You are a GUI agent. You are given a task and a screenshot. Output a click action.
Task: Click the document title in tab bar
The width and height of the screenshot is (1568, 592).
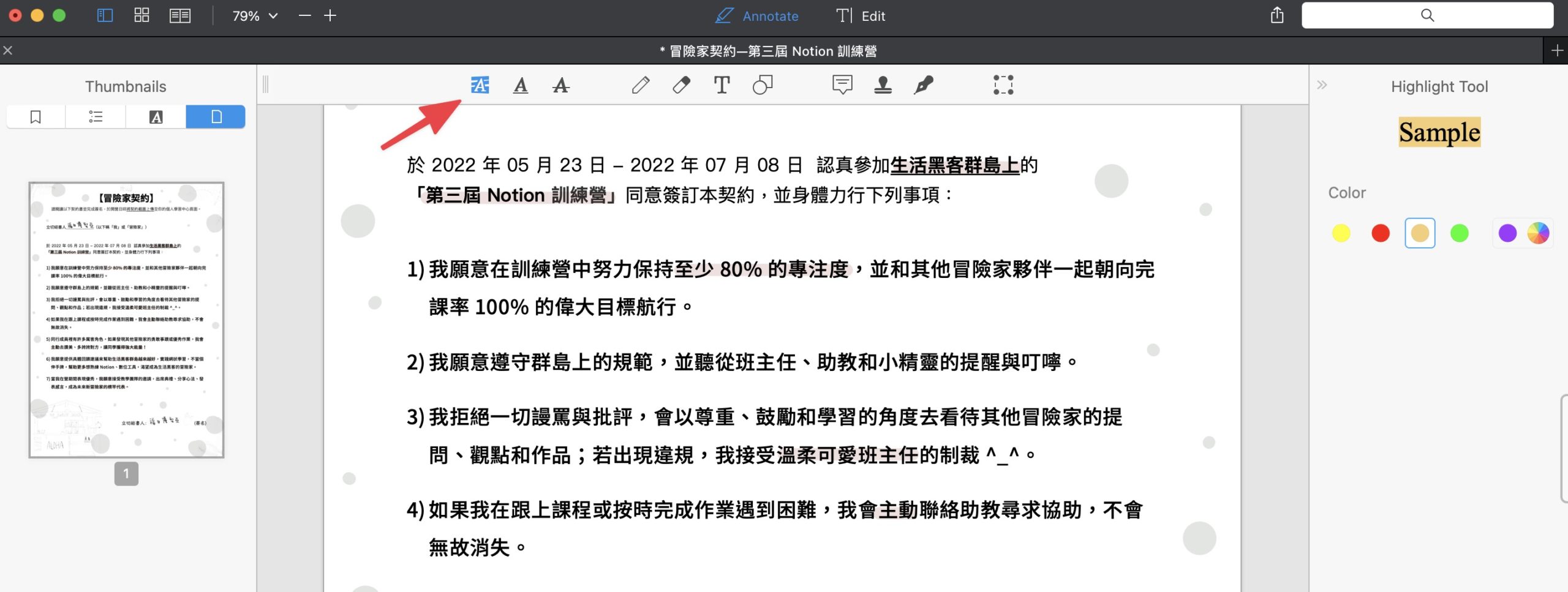coord(768,51)
